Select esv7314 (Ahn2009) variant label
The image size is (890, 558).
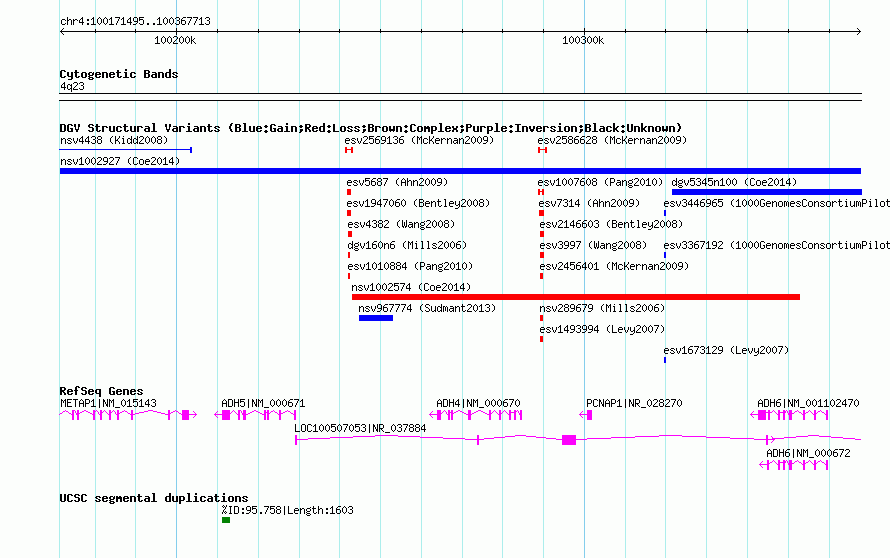click(x=589, y=203)
